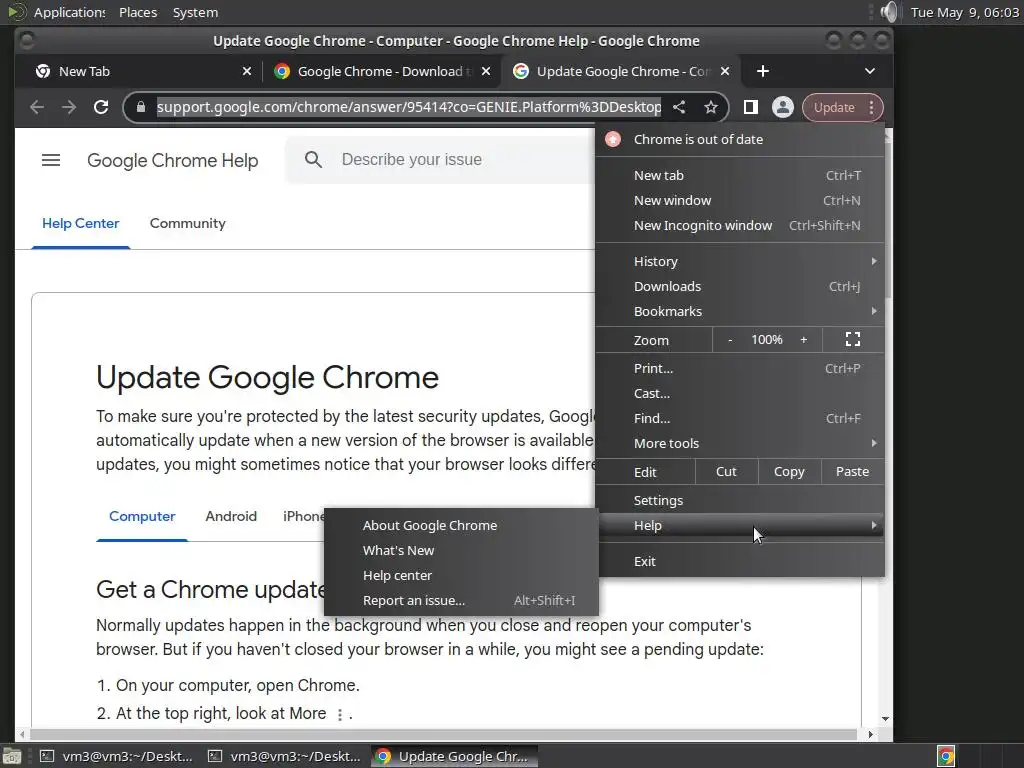1024x768 pixels.
Task: Click show desktop icon in bottom panel
Action: (12, 756)
